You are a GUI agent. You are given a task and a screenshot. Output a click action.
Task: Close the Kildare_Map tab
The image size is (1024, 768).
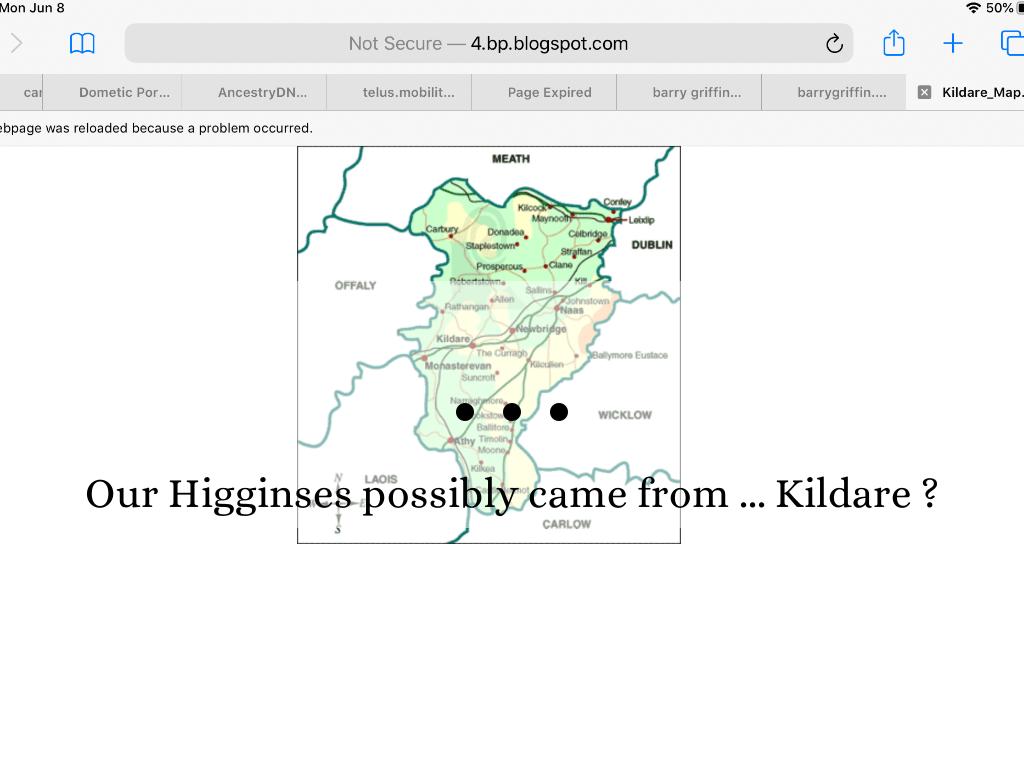(x=924, y=92)
